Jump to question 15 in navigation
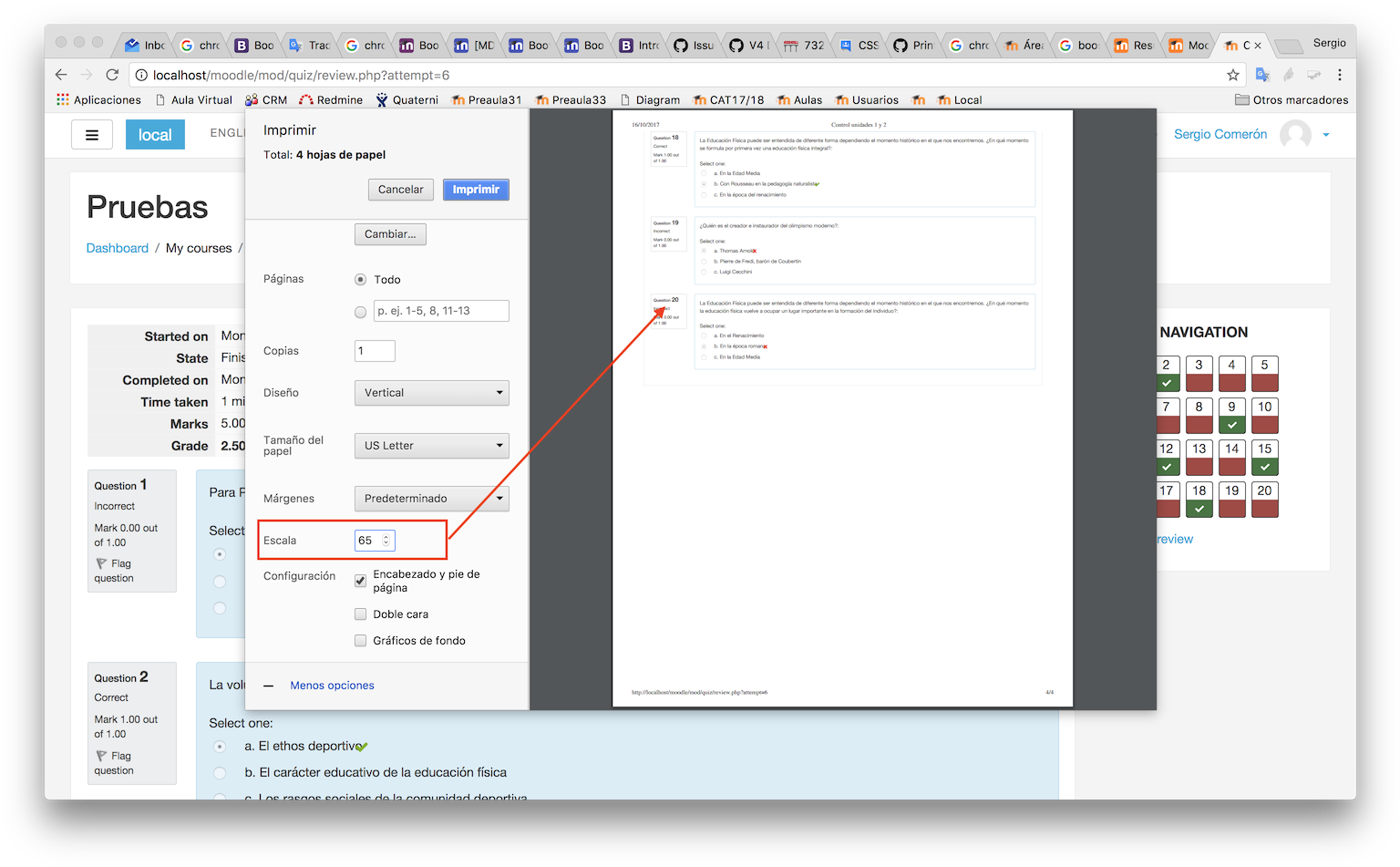 coord(1265,457)
